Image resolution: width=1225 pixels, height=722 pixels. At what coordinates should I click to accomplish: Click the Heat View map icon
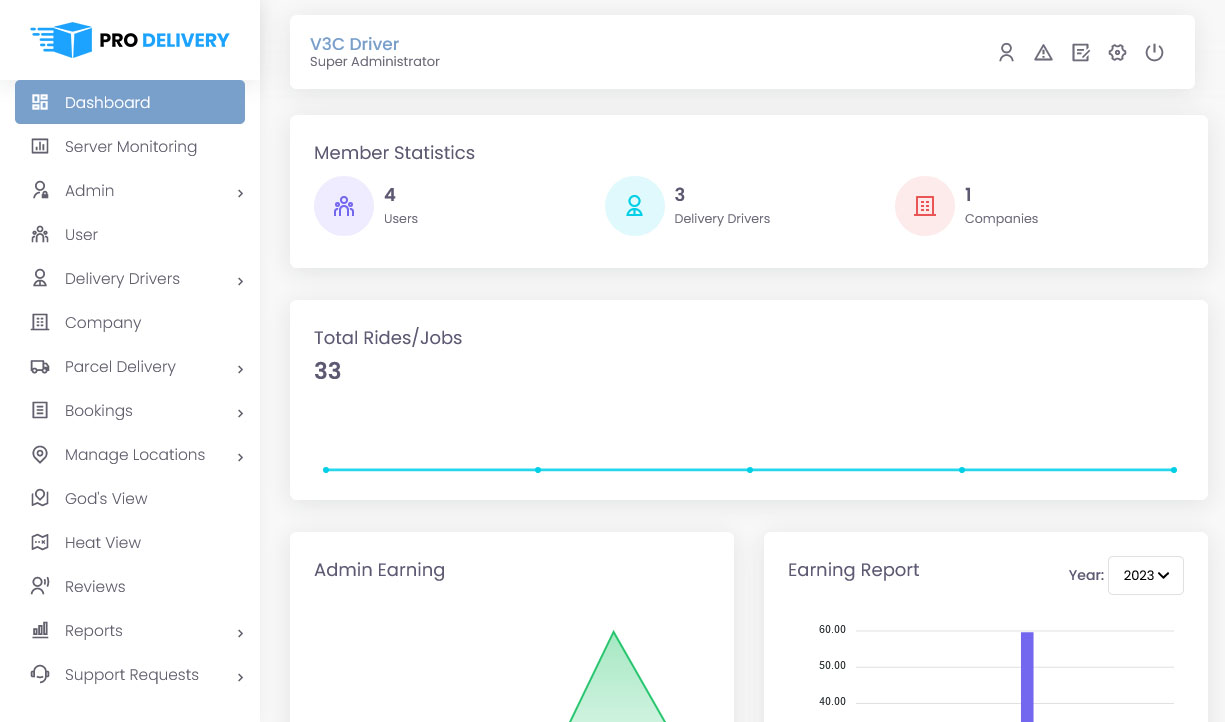(x=40, y=542)
